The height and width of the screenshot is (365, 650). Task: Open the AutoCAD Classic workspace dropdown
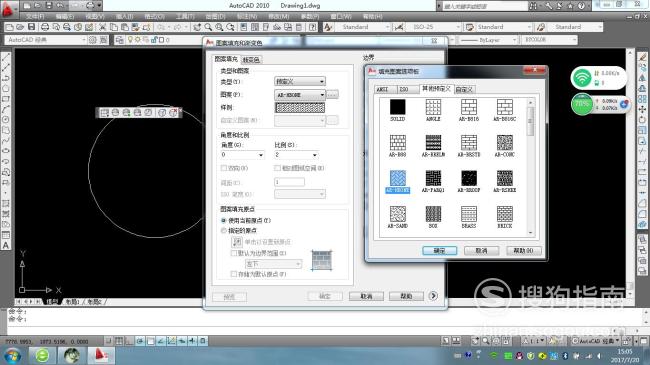(46, 40)
